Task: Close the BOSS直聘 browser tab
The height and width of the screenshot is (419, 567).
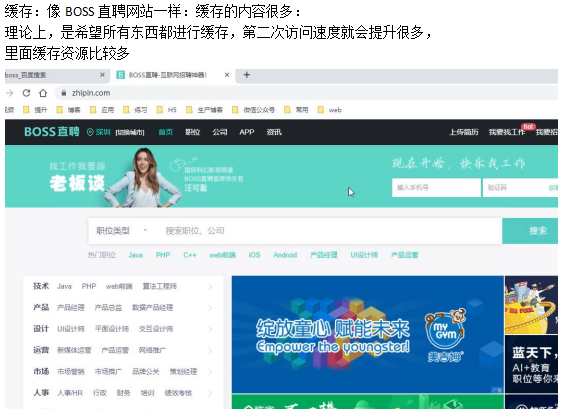Action: point(227,75)
